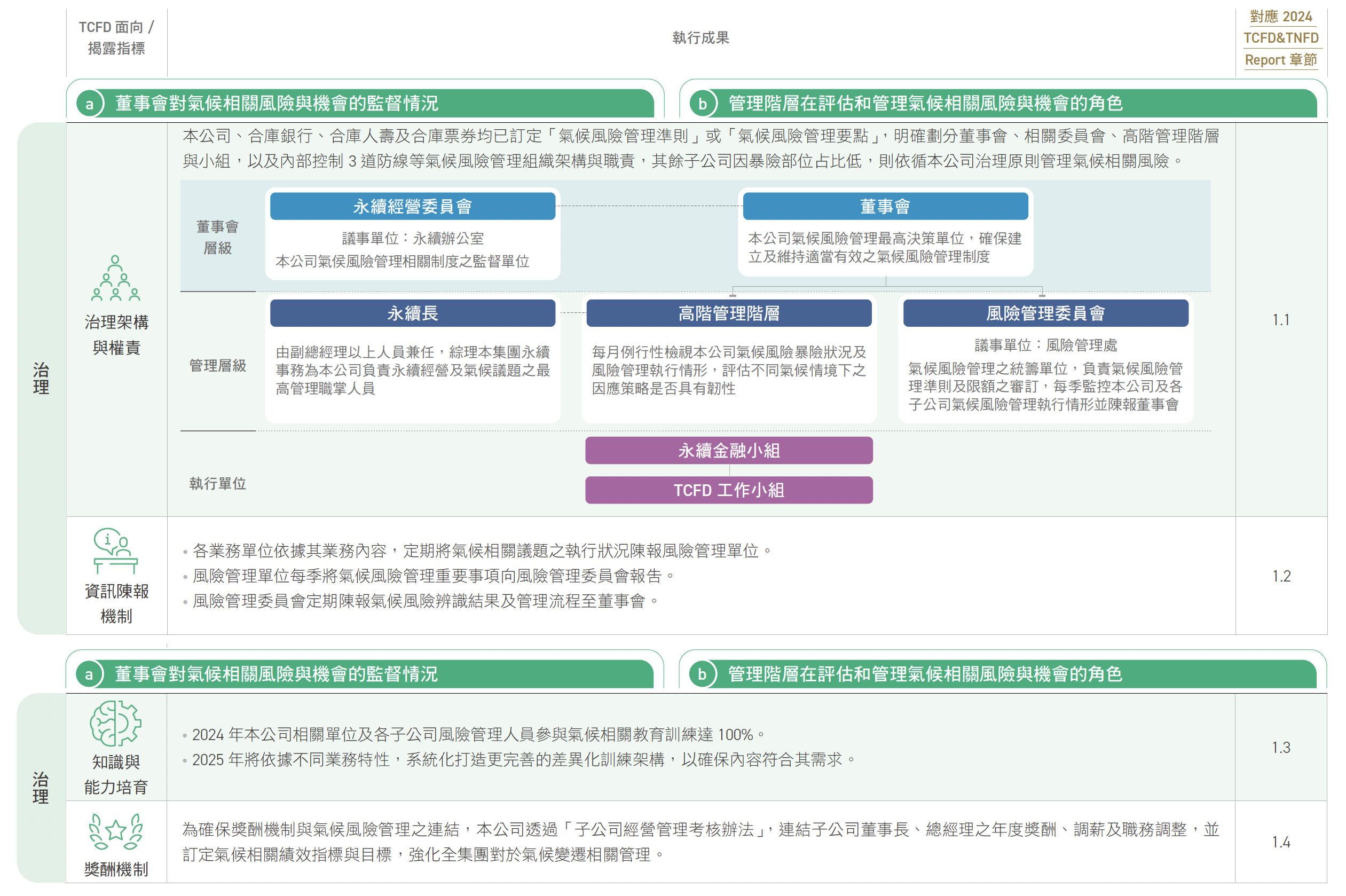Click the upper 管理階層在評估和管理氣候相關風險與機會的角色 banner
The image size is (1346, 896).
(1003, 104)
